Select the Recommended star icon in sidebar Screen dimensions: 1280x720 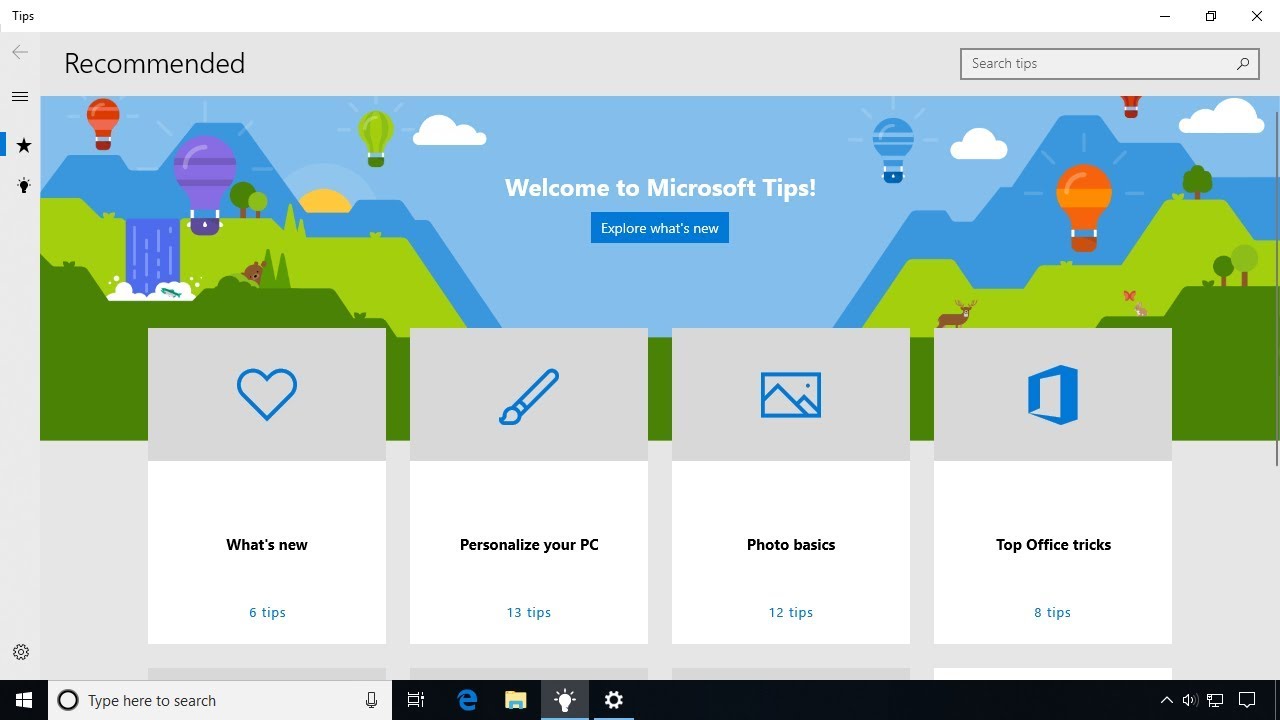(x=24, y=146)
